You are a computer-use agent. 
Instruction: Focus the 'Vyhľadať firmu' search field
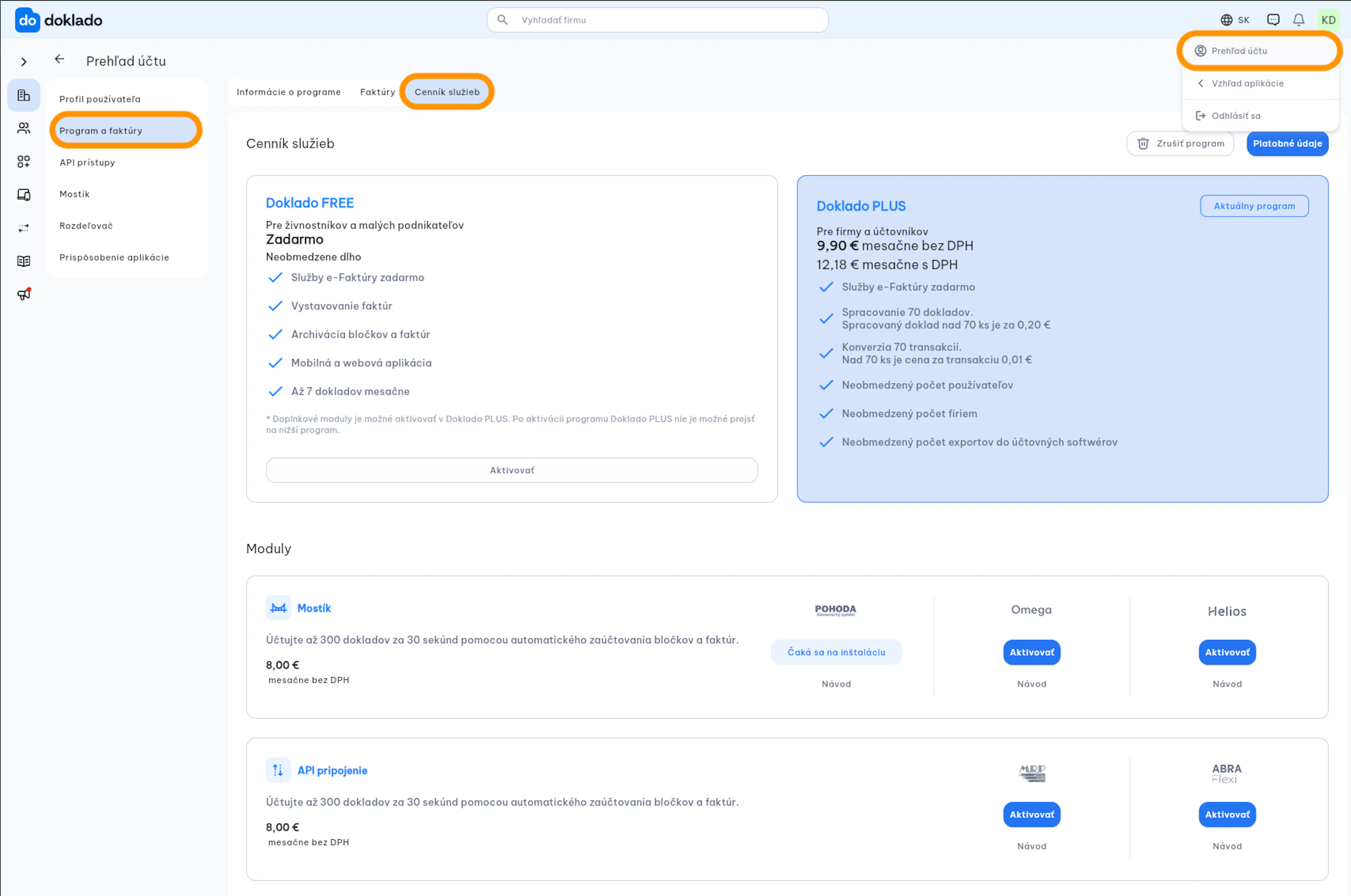point(657,20)
